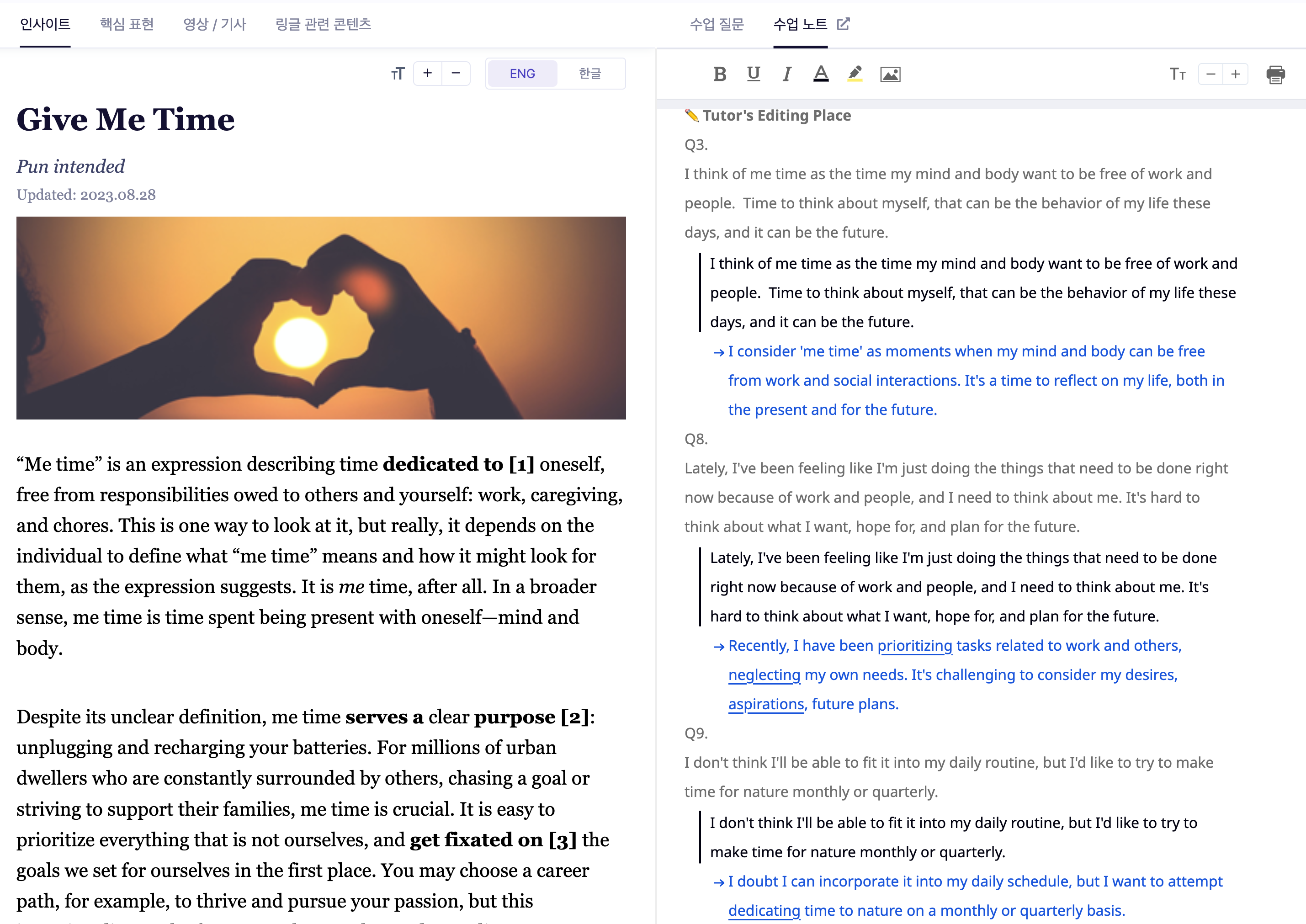Click the article text size icon

(398, 74)
